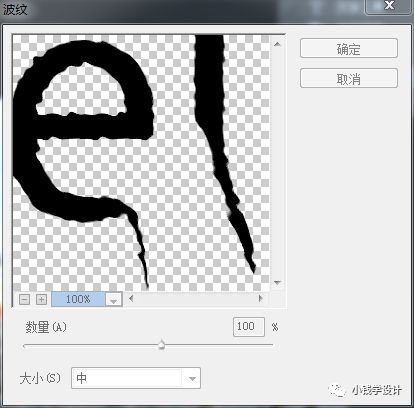Close the 波纹 dialog with X
The image size is (414, 408).
click(x=389, y=6)
